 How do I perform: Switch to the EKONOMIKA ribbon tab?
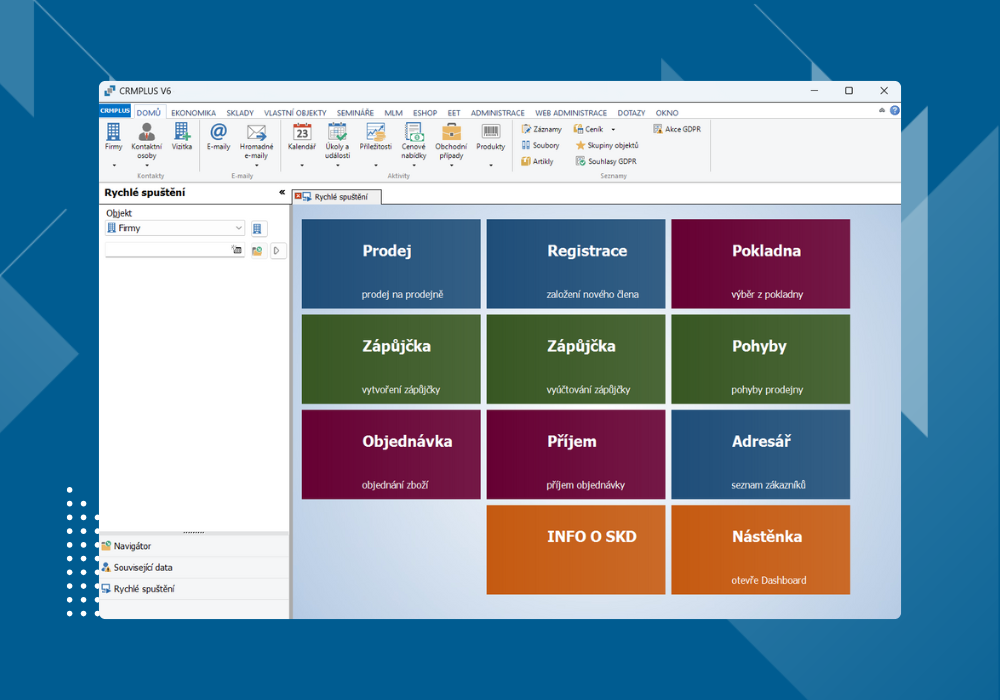(193, 113)
